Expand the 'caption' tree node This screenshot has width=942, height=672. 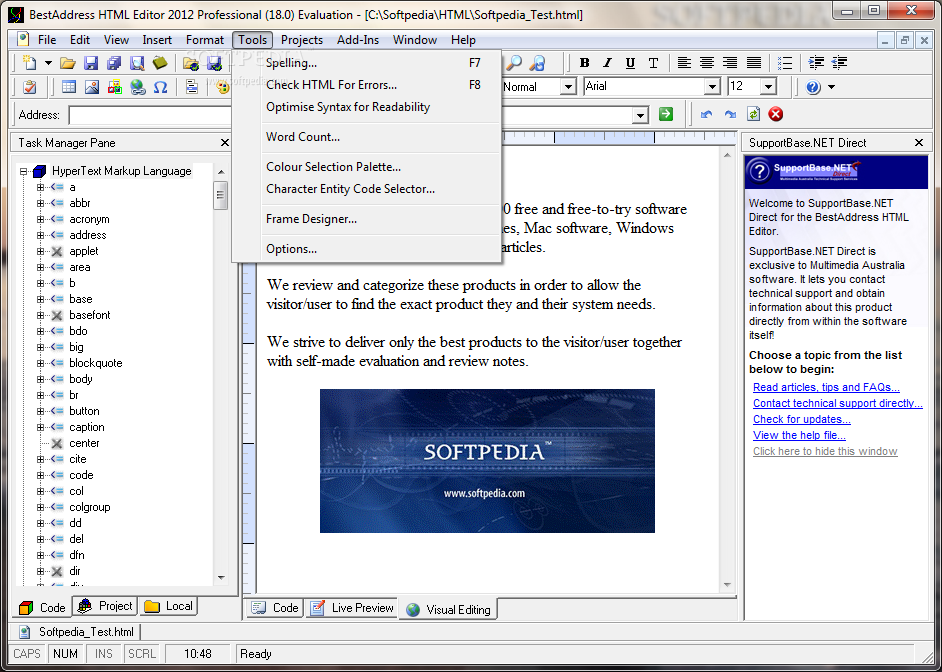(x=40, y=427)
